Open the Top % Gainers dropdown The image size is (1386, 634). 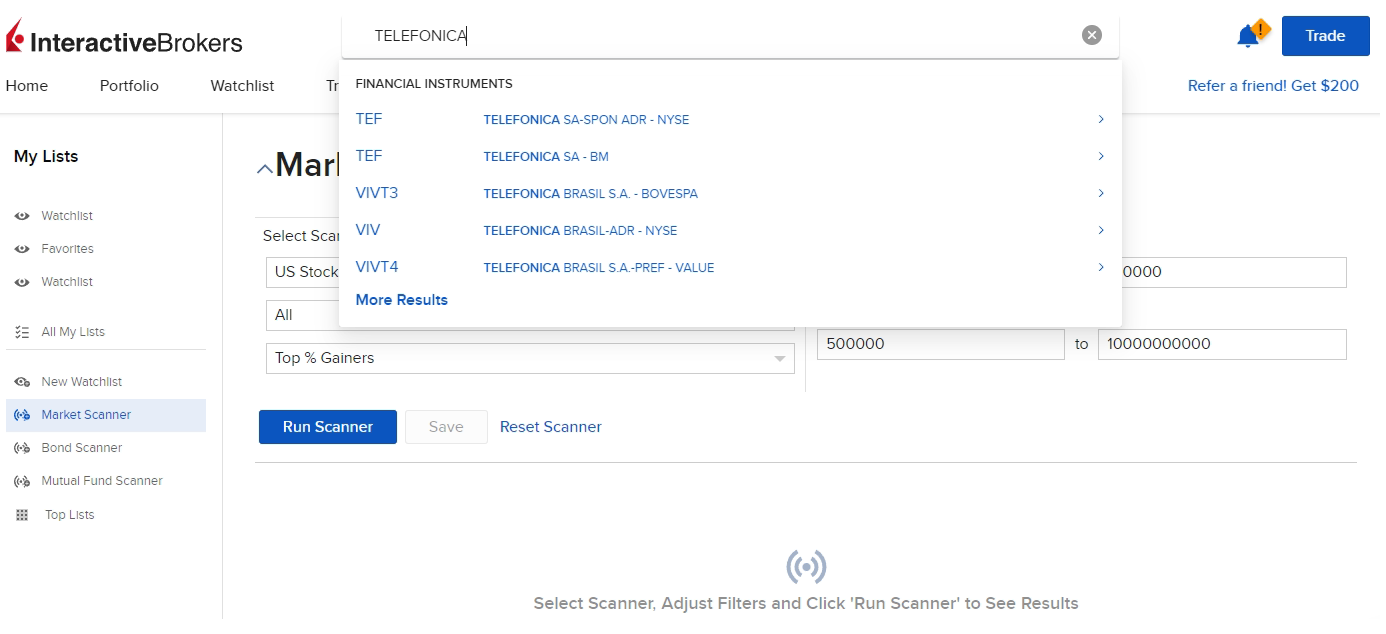tap(530, 358)
